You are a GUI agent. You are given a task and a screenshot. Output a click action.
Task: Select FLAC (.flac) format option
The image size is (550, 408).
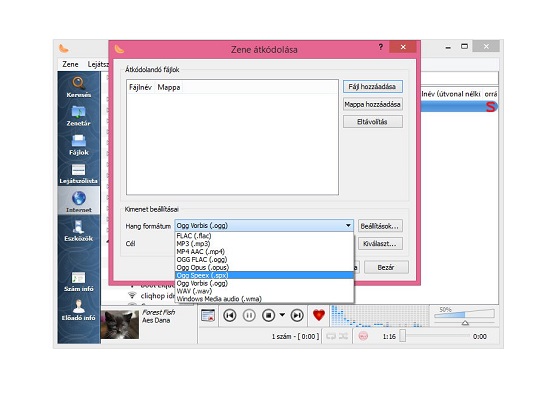point(264,236)
